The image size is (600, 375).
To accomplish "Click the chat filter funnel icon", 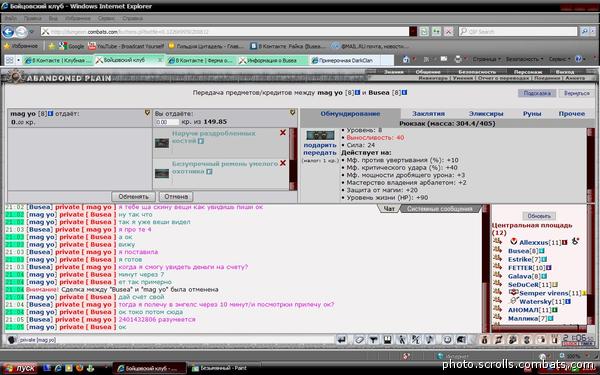I will point(373,340).
